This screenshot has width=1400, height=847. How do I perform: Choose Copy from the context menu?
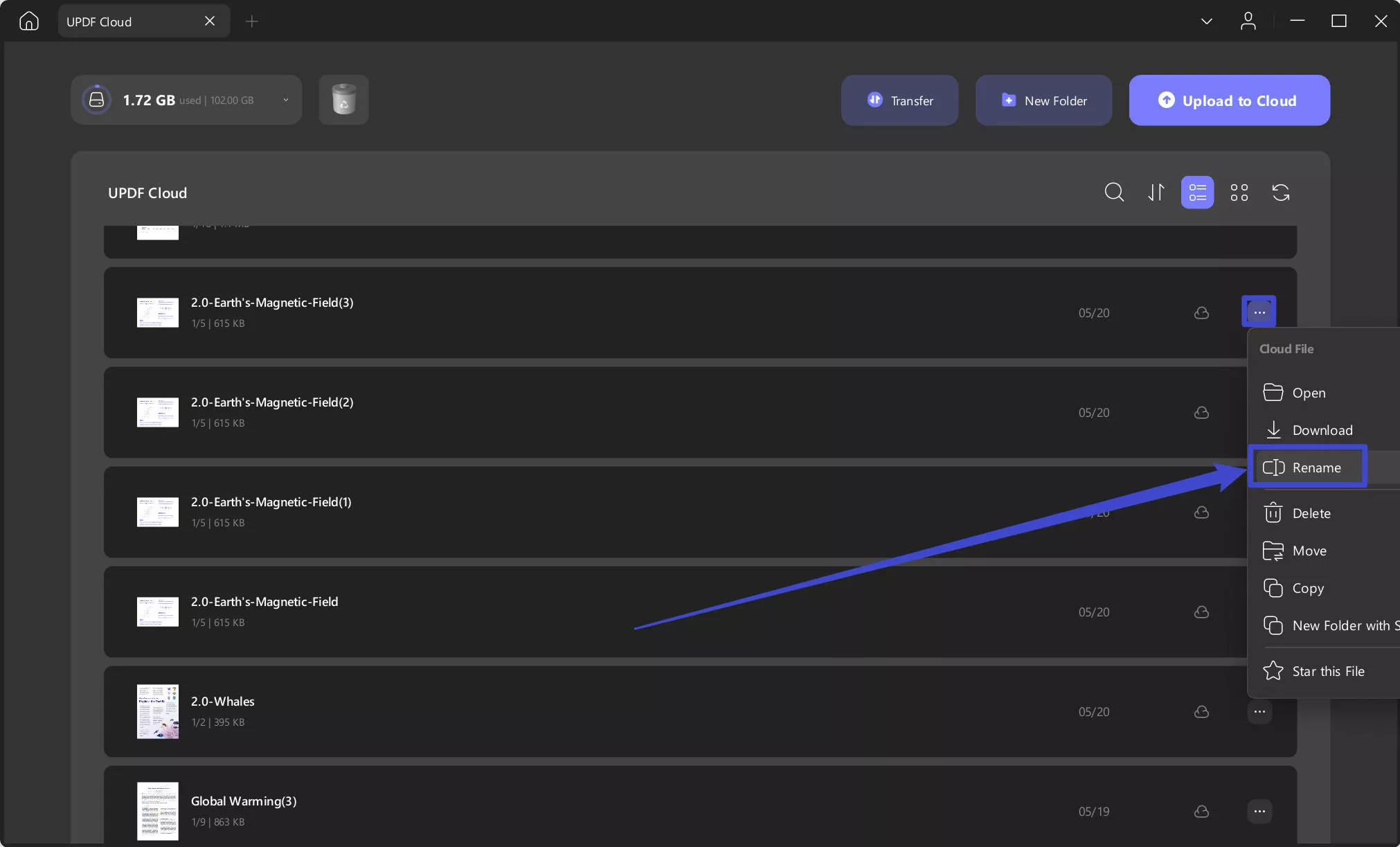coord(1324,588)
